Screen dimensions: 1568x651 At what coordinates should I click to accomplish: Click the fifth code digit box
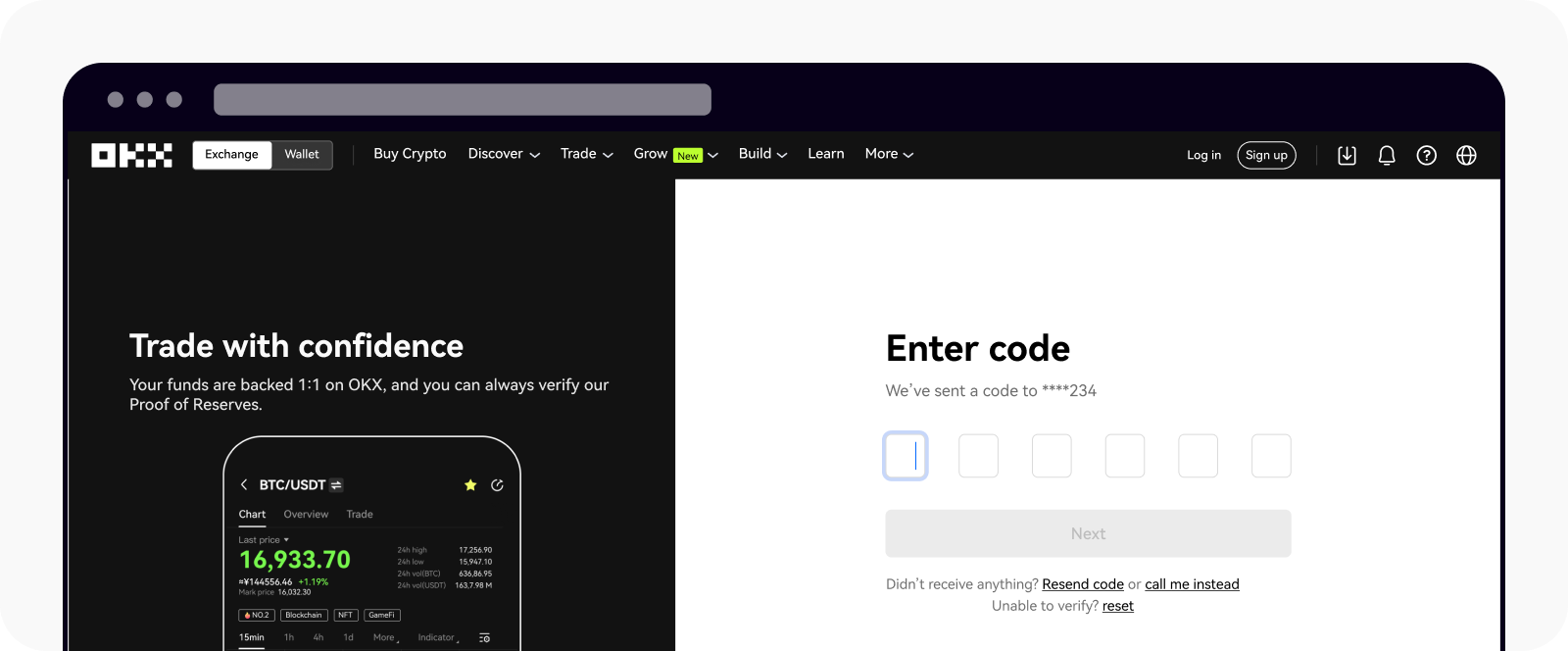[1198, 456]
